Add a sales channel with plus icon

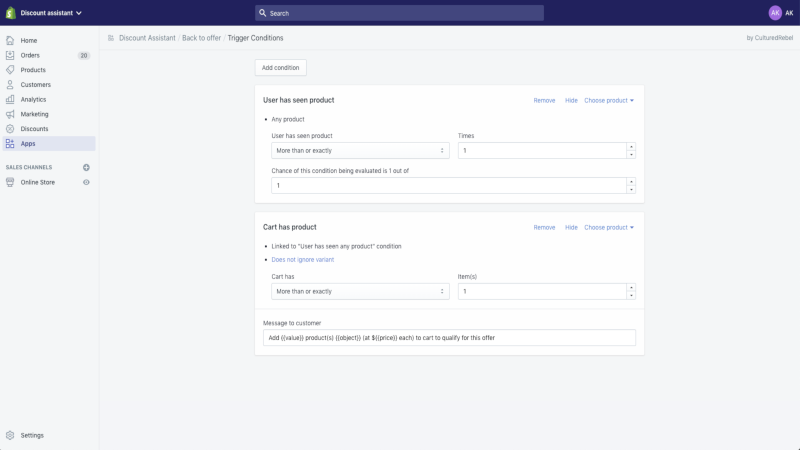click(86, 167)
